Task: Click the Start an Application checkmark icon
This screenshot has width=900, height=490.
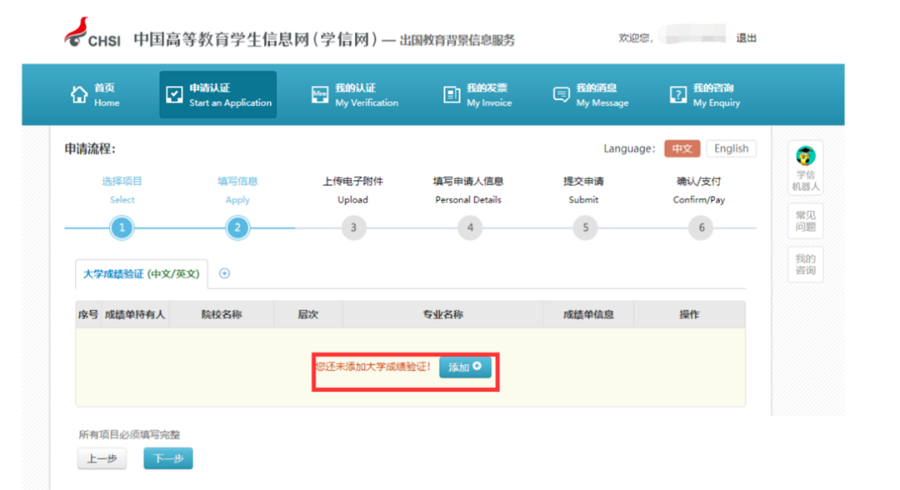Action: tap(174, 95)
